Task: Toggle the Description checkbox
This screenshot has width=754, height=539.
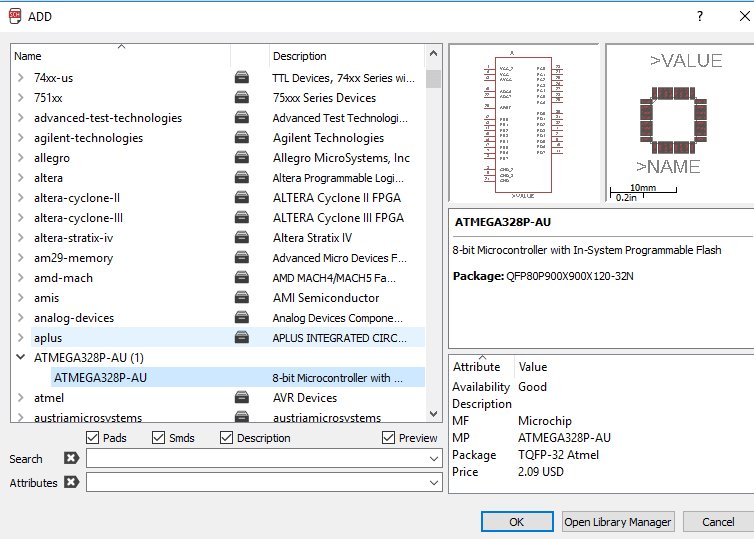Action: tap(226, 438)
